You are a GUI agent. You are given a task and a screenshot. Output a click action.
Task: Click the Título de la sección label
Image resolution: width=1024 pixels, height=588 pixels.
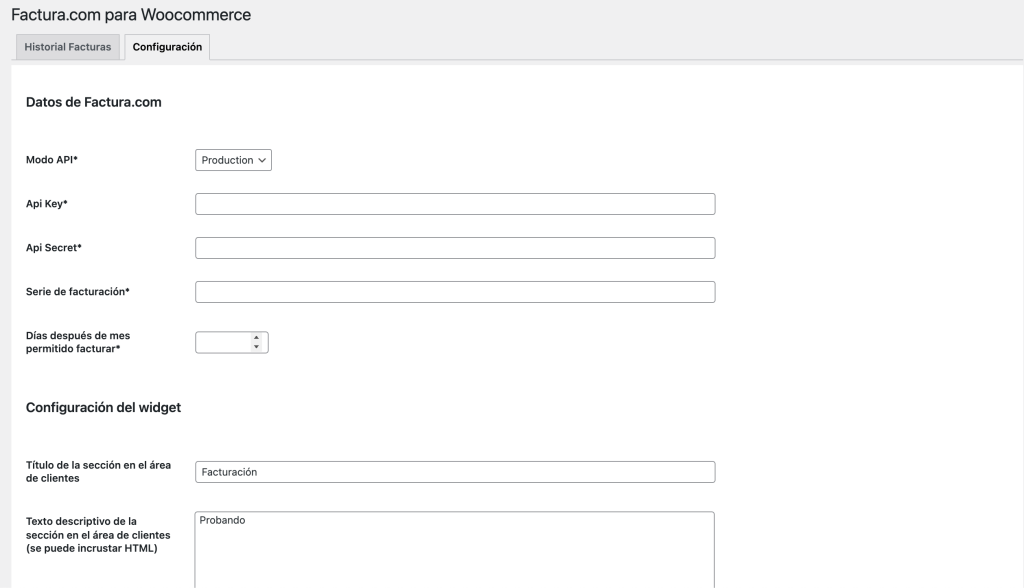98,472
